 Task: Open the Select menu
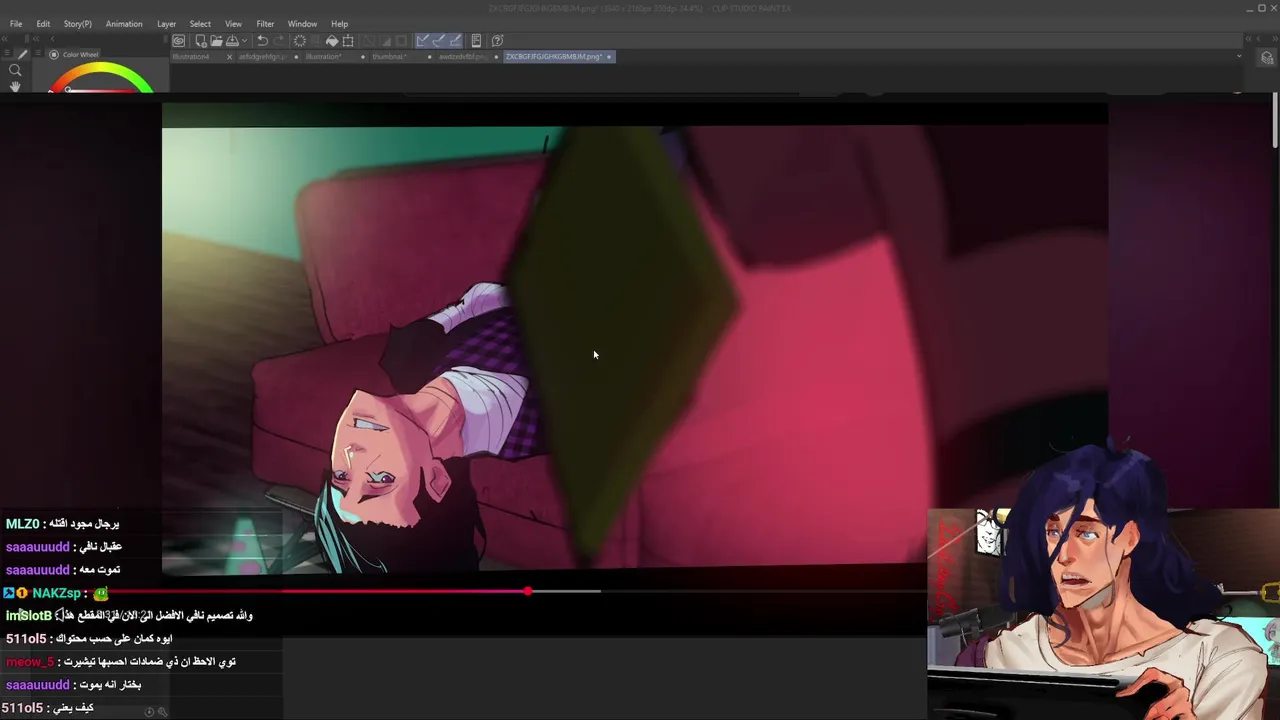(x=200, y=24)
